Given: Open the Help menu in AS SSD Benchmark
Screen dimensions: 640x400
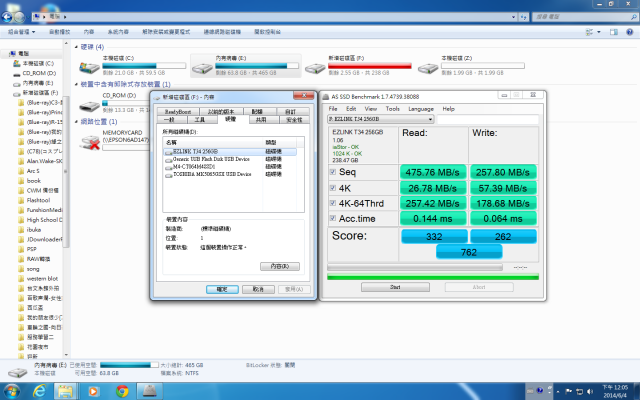Looking at the screenshot, I should point(448,109).
